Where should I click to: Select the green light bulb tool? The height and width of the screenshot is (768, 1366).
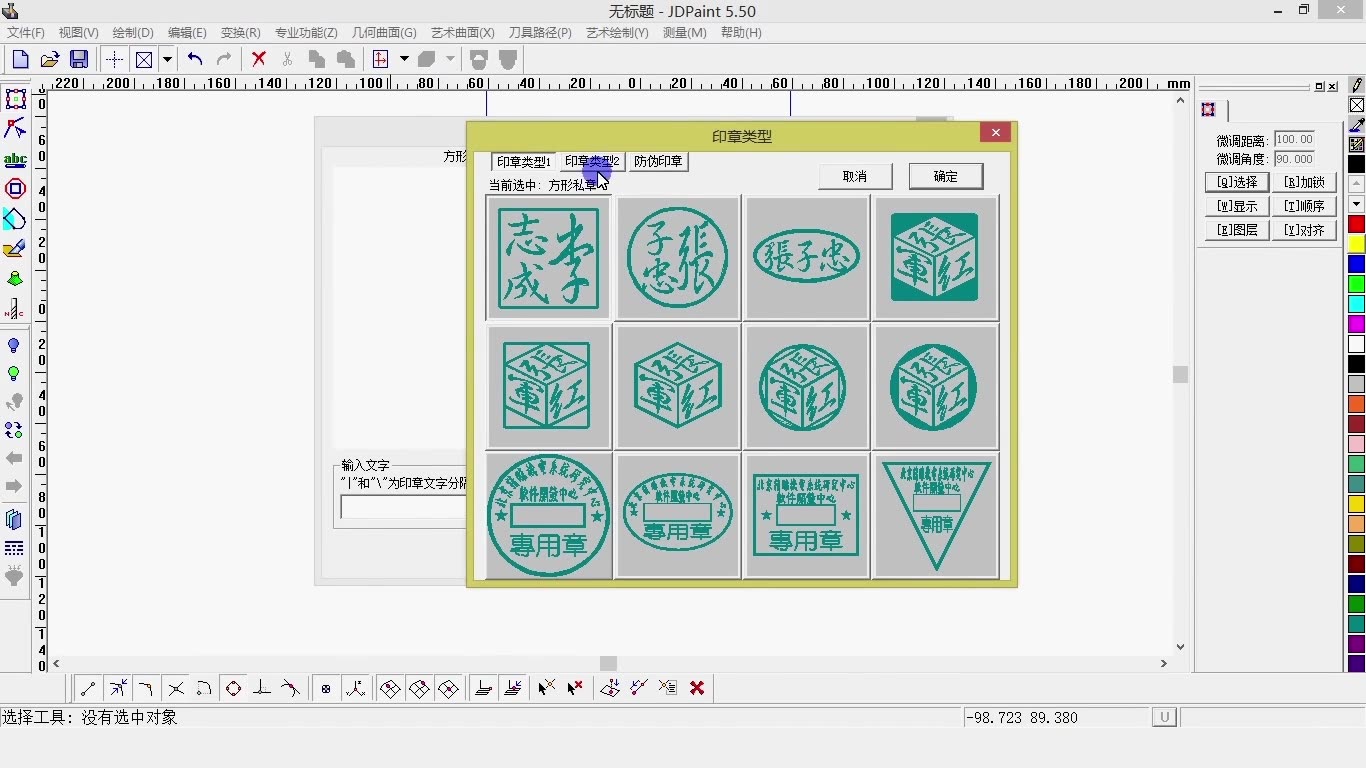(15, 373)
